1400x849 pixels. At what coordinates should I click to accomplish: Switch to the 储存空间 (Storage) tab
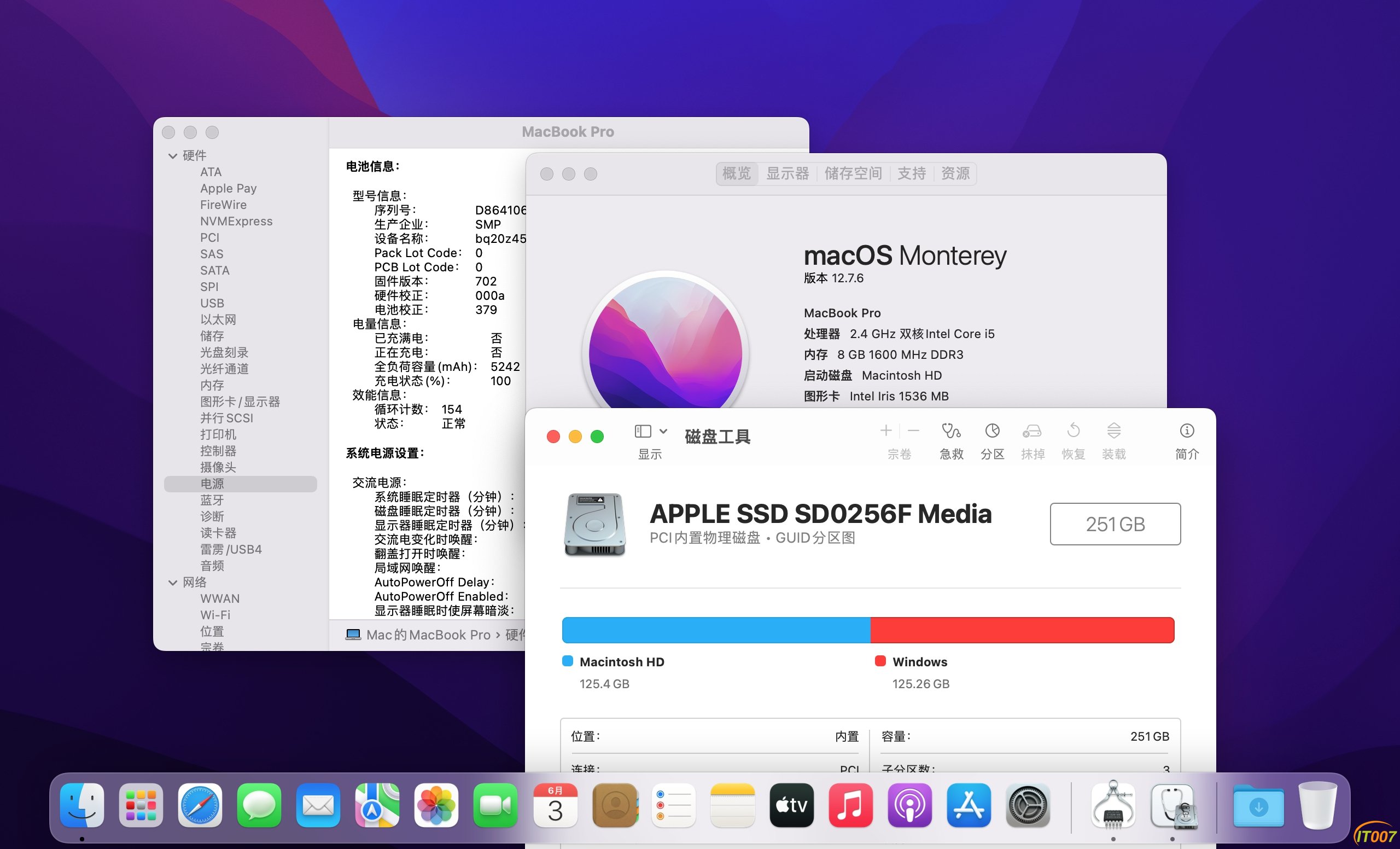[853, 173]
